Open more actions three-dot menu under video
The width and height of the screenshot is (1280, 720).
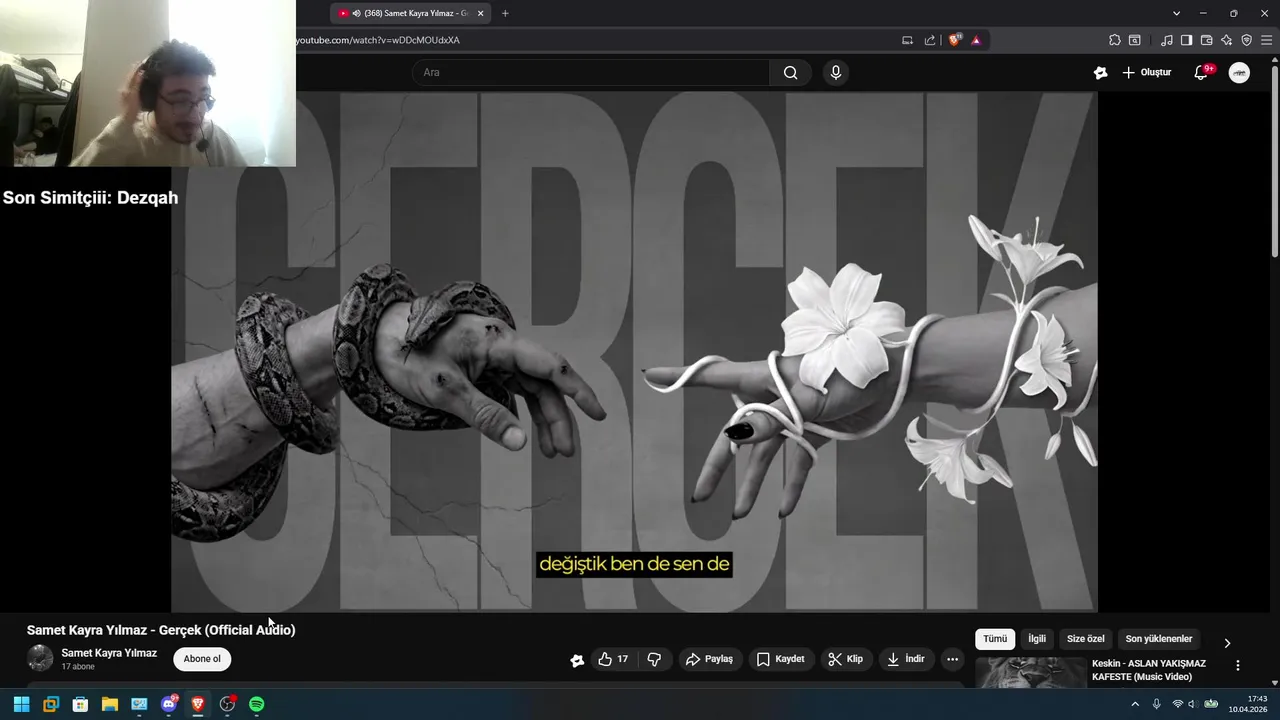tap(952, 659)
